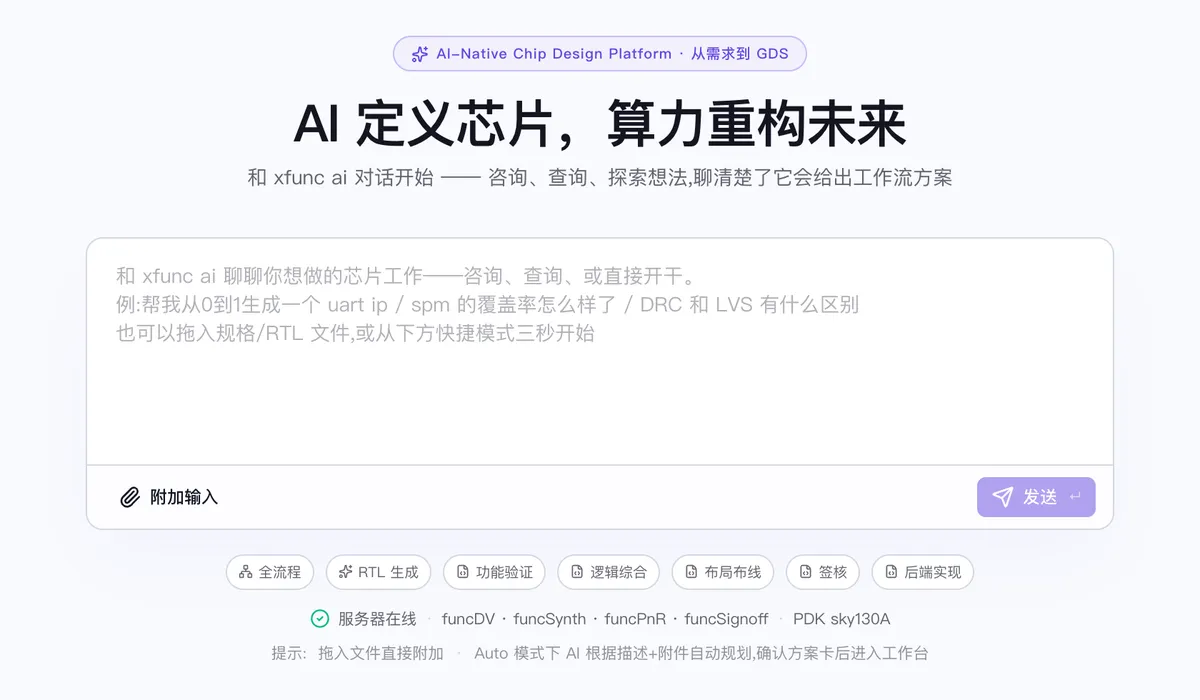Screen dimensions: 1200x700
Task: Select the RTL 生成 quick mode
Action: (x=379, y=572)
